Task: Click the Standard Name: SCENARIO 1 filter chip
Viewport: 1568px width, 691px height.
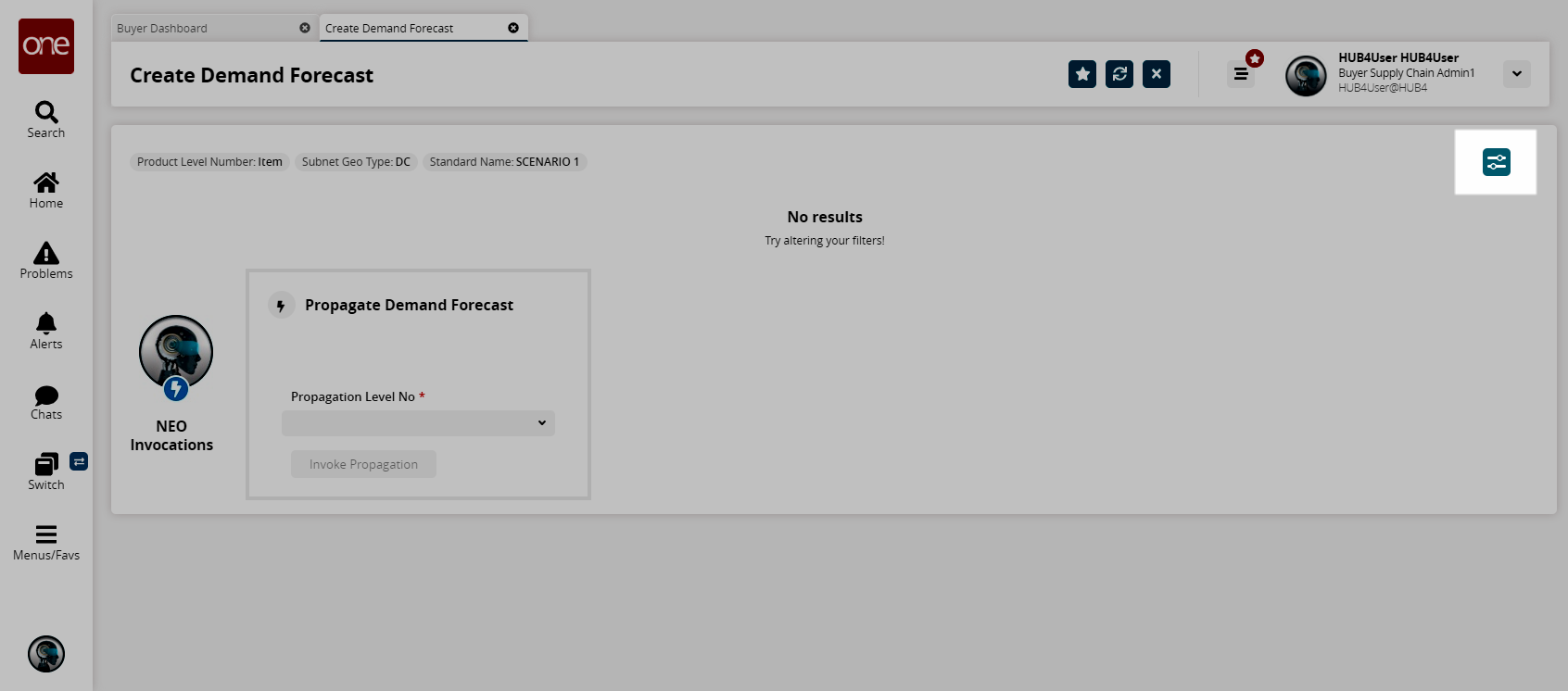Action: [x=504, y=162]
